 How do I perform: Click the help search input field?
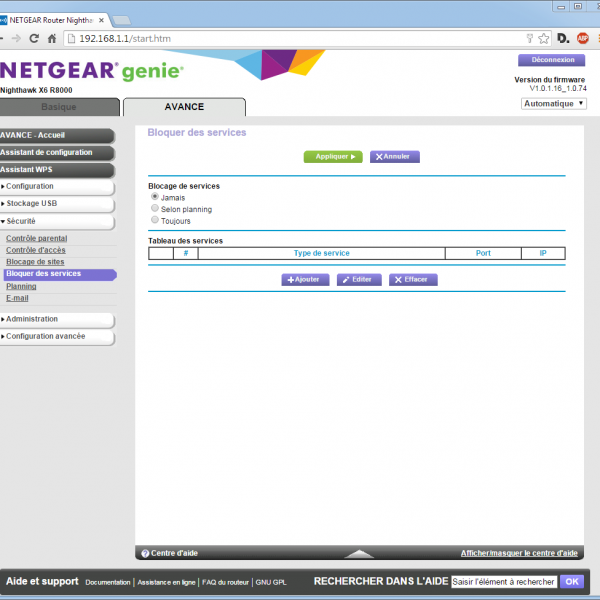tap(503, 581)
